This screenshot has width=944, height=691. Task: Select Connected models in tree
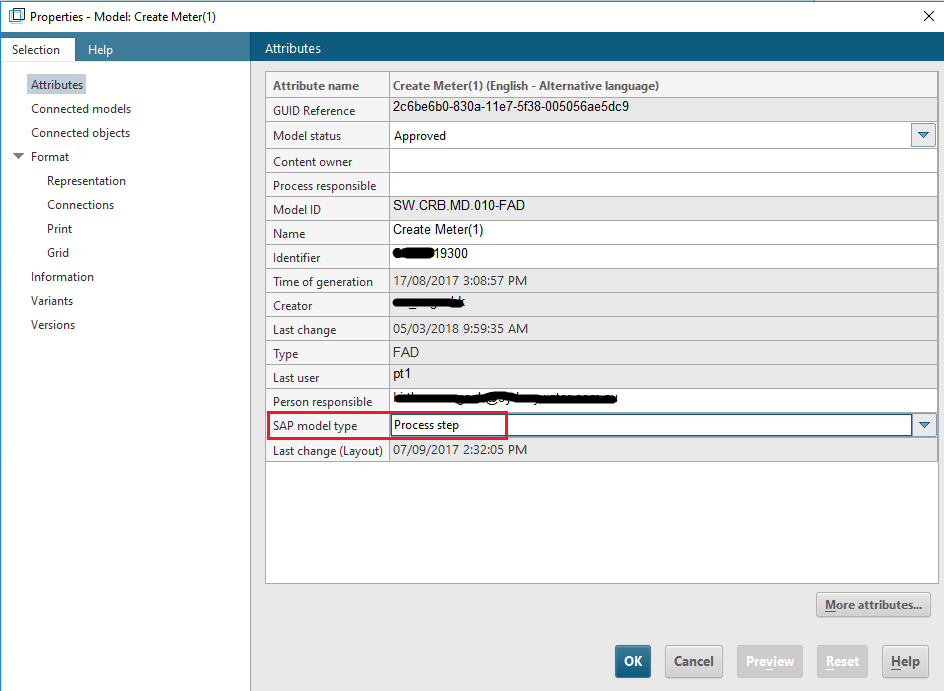[81, 109]
